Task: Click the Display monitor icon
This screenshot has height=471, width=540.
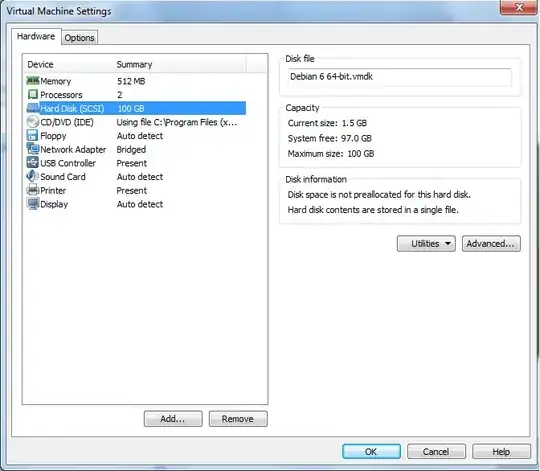Action: point(33,204)
